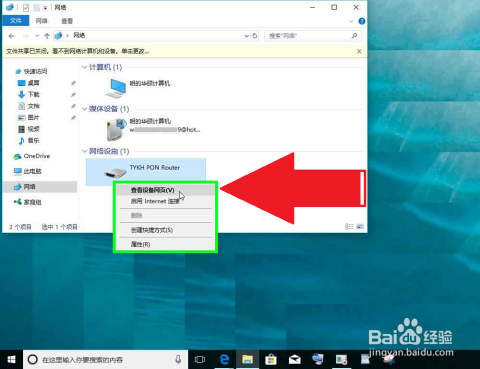Click the properties quick access icon
This screenshot has height=369, width=480.
point(26,7)
